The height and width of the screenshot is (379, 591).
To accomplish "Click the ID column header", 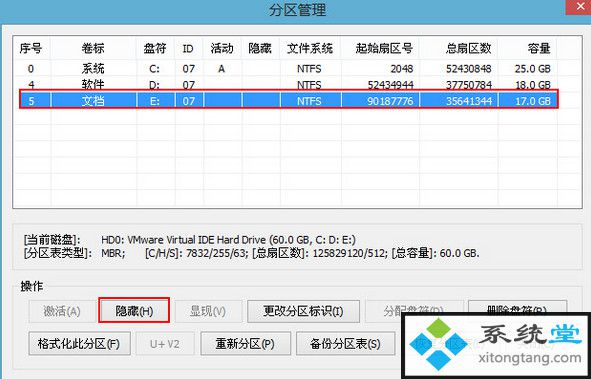I will (188, 48).
